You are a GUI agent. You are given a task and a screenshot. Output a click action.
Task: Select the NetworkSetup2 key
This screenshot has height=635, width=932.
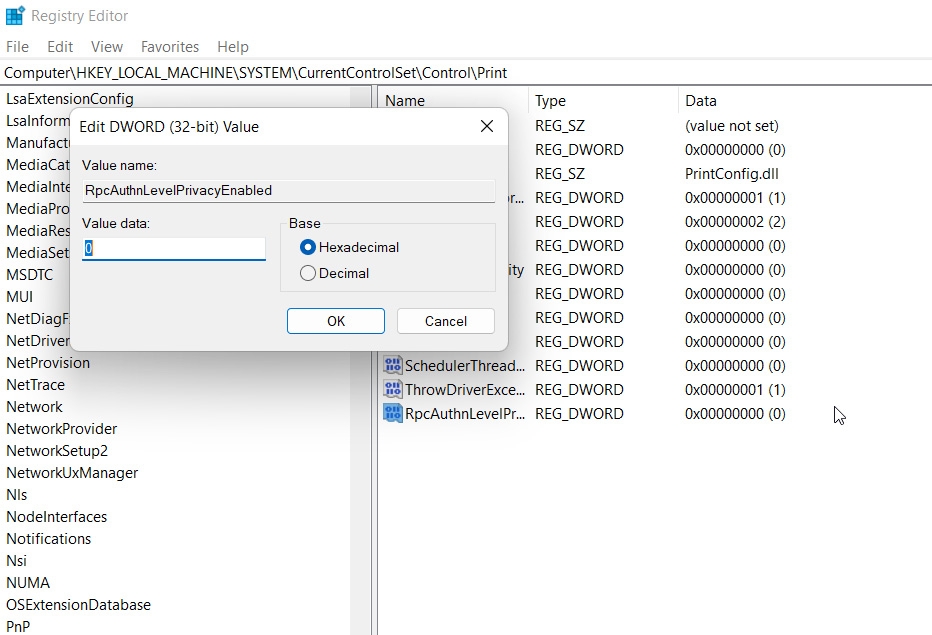coord(57,451)
